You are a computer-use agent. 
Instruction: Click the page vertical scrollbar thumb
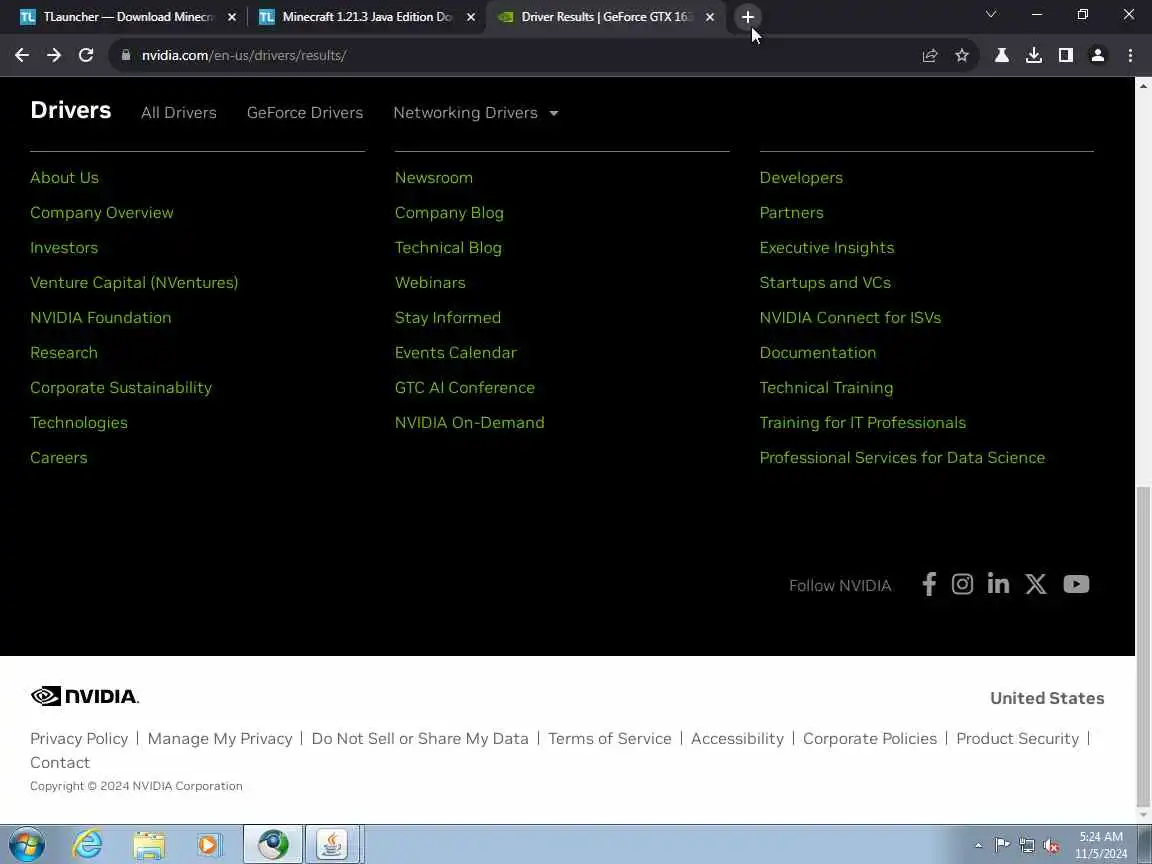pos(1143,647)
